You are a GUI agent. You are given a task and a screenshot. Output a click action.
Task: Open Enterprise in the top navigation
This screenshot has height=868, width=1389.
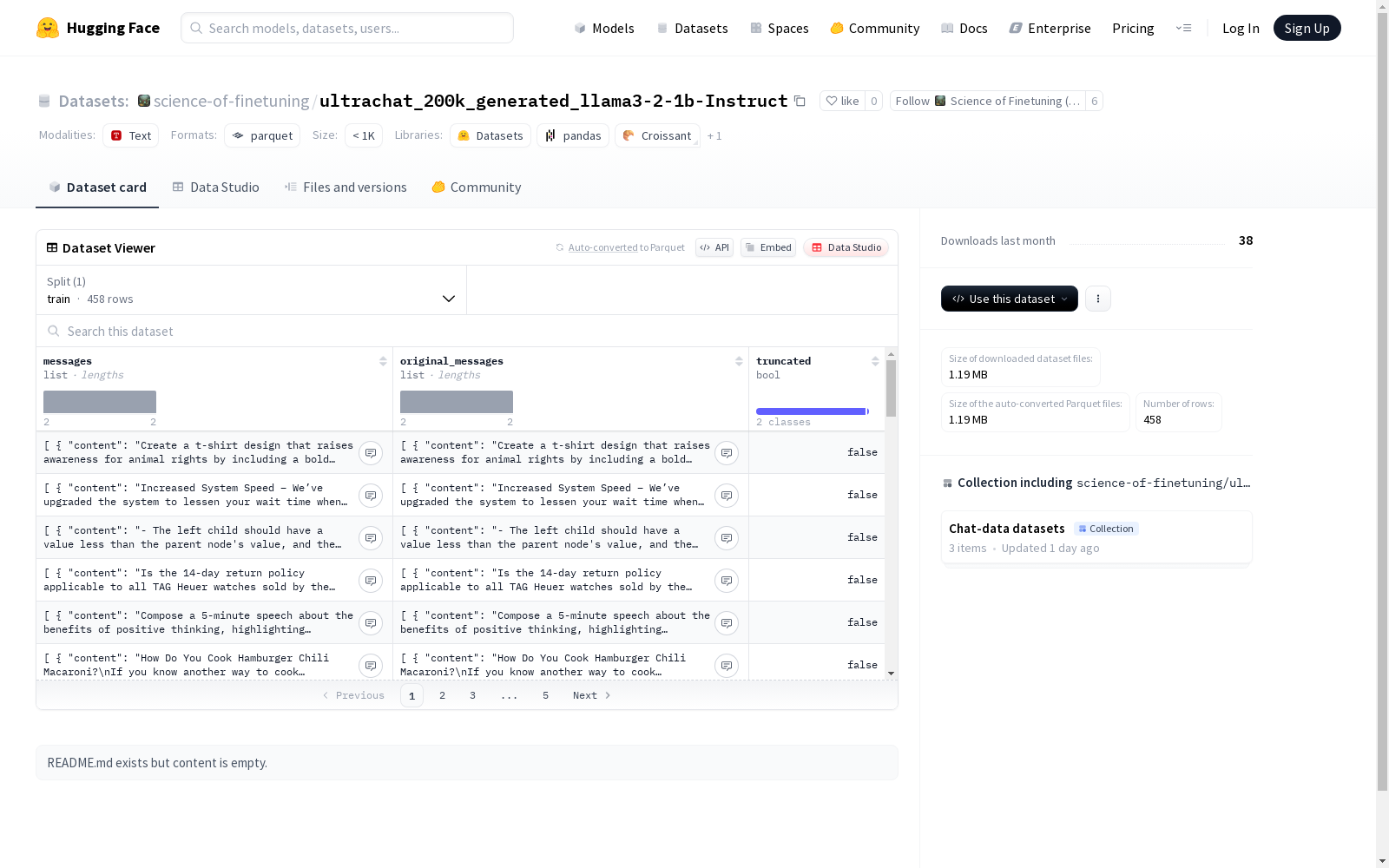click(x=1050, y=28)
